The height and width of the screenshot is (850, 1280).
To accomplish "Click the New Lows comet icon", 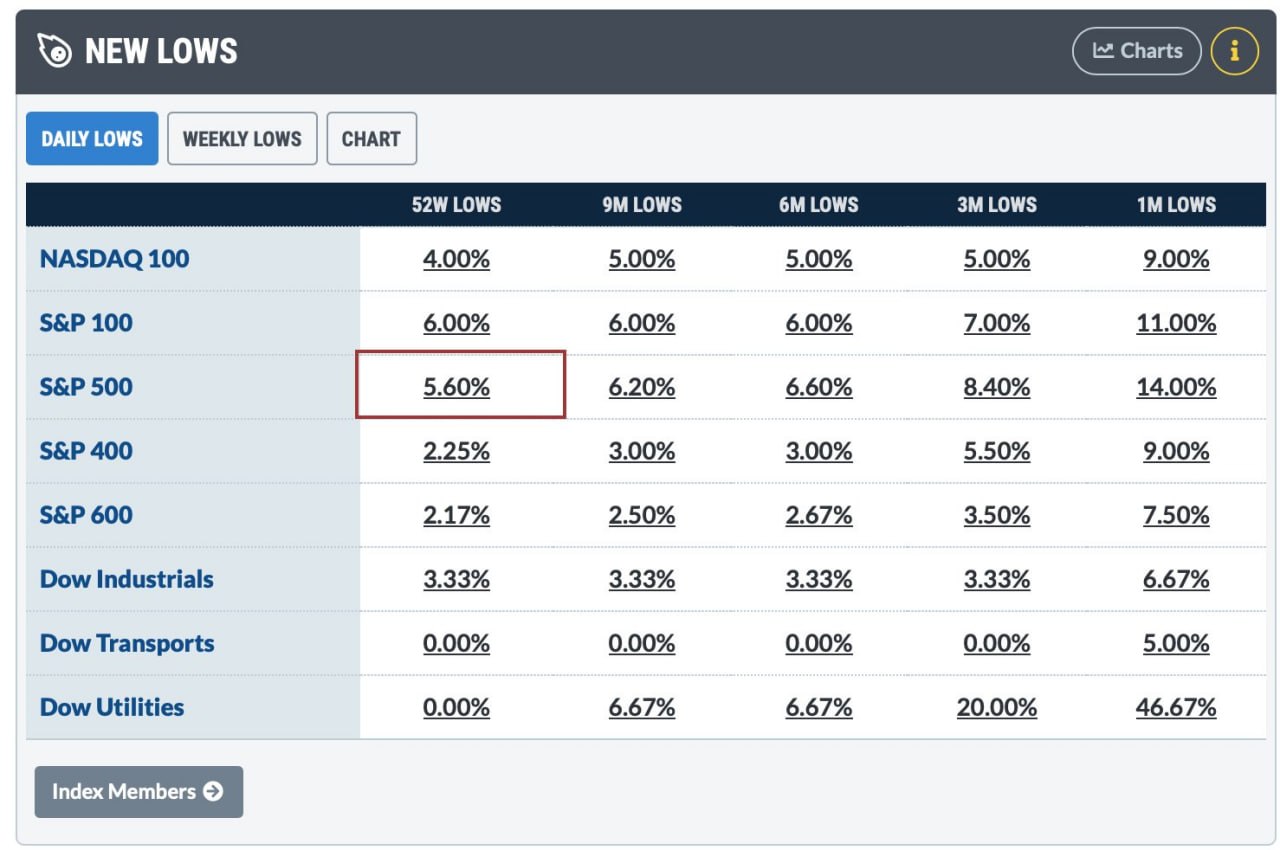I will [54, 51].
